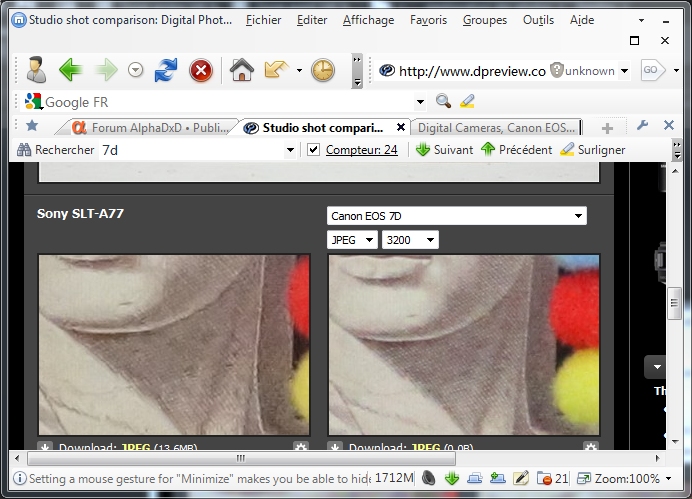Click the horizontal scrollbar thumb
Screen dimensions: 692x499
pos(241,458)
